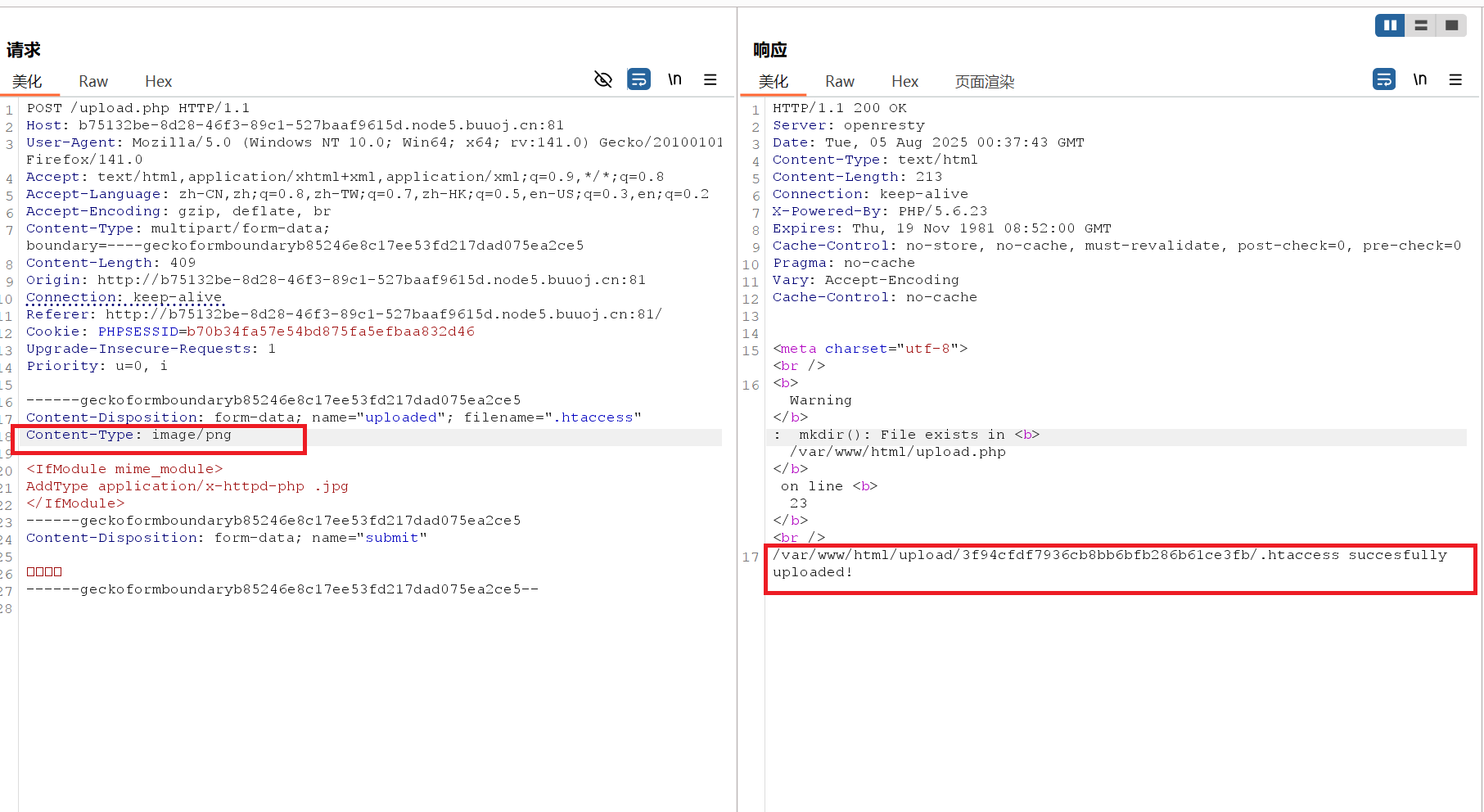The height and width of the screenshot is (812, 1484).
Task: Click the X-Powered-By: PHP/5.6.23 header
Action: [x=880, y=211]
